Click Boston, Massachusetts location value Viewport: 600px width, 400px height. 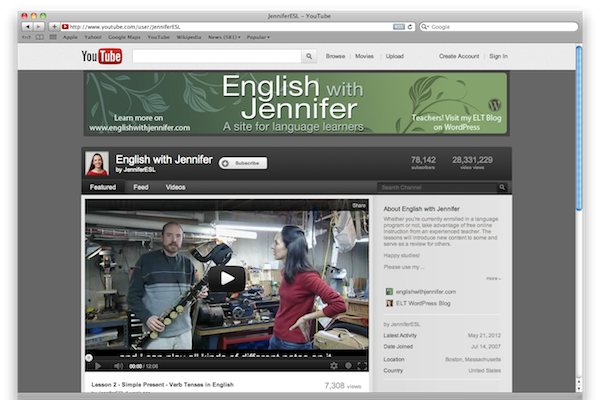point(473,359)
